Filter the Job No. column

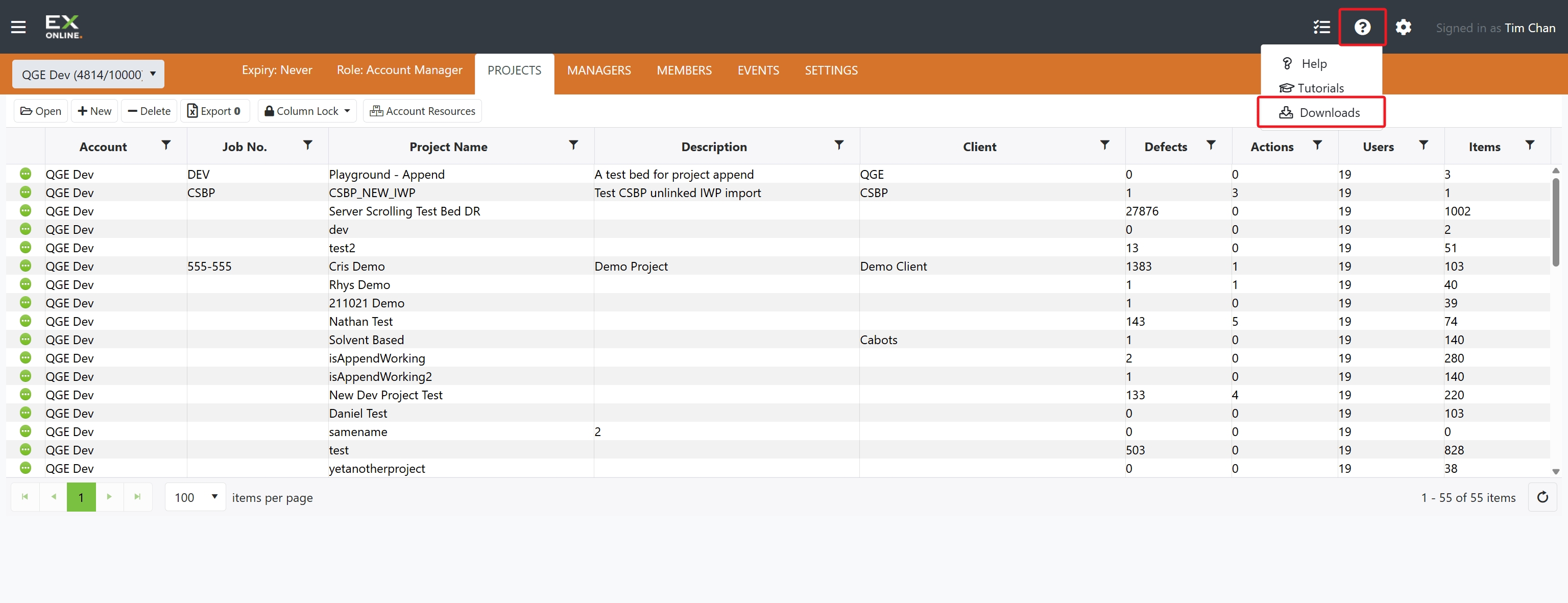[x=308, y=145]
